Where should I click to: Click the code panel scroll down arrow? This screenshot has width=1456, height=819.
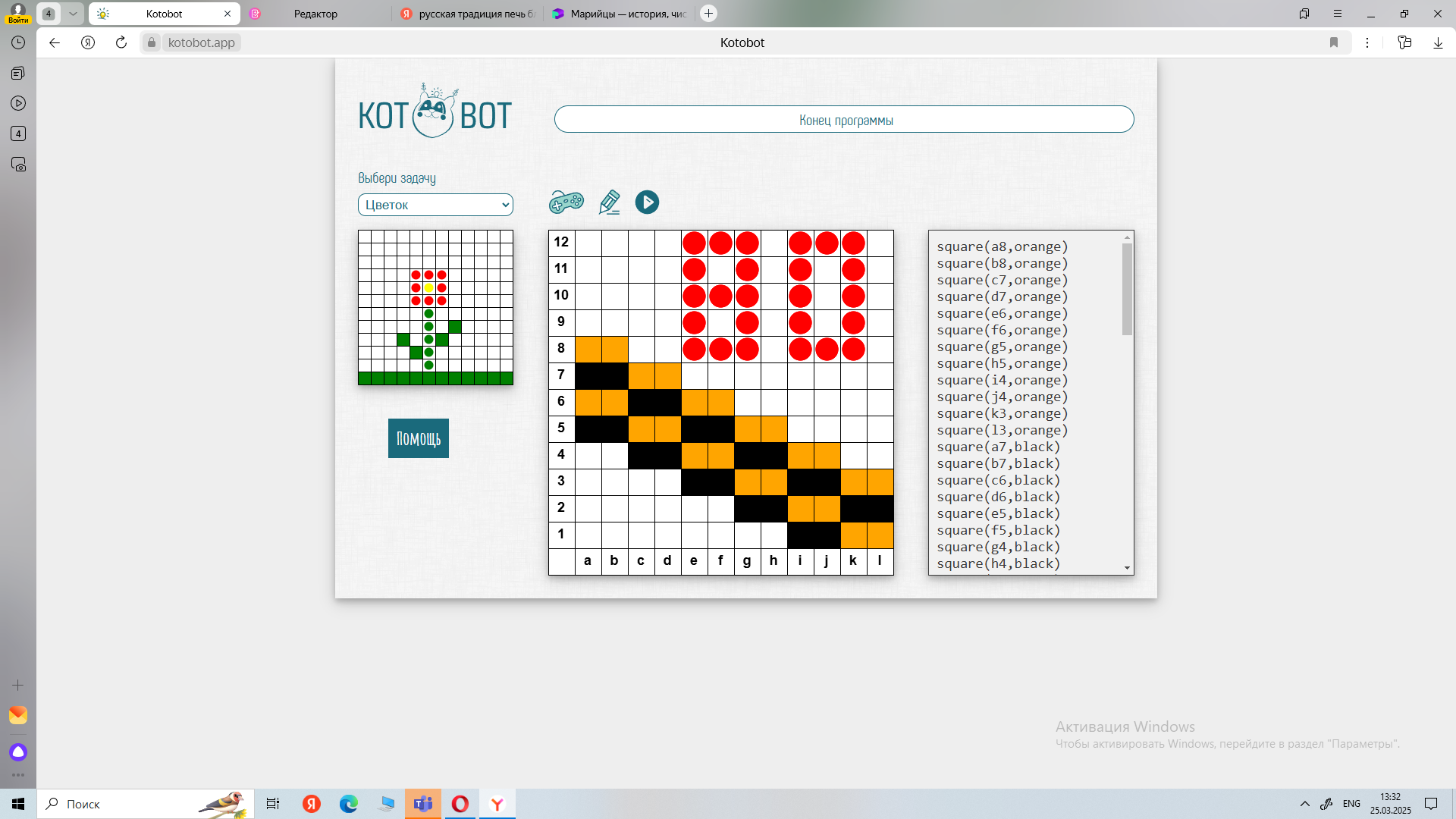click(x=1127, y=568)
